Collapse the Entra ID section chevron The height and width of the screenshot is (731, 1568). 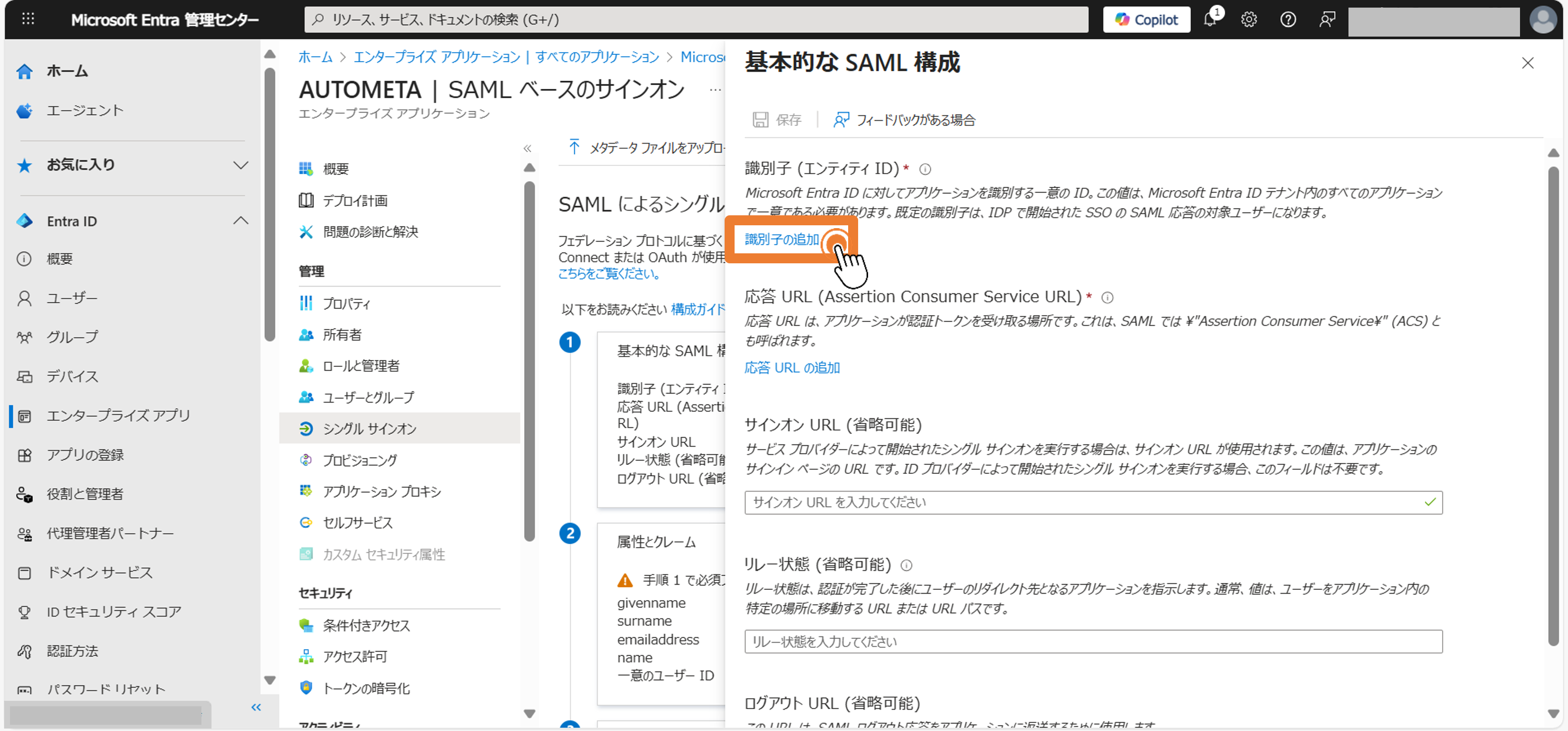click(x=240, y=221)
